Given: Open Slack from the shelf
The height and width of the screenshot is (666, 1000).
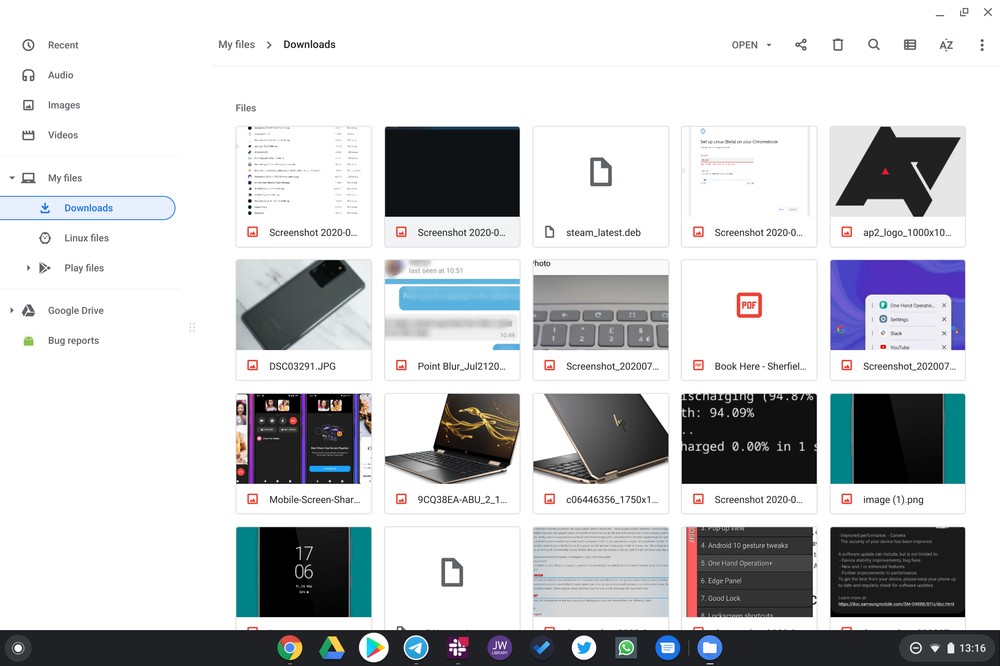Looking at the screenshot, I should [457, 648].
